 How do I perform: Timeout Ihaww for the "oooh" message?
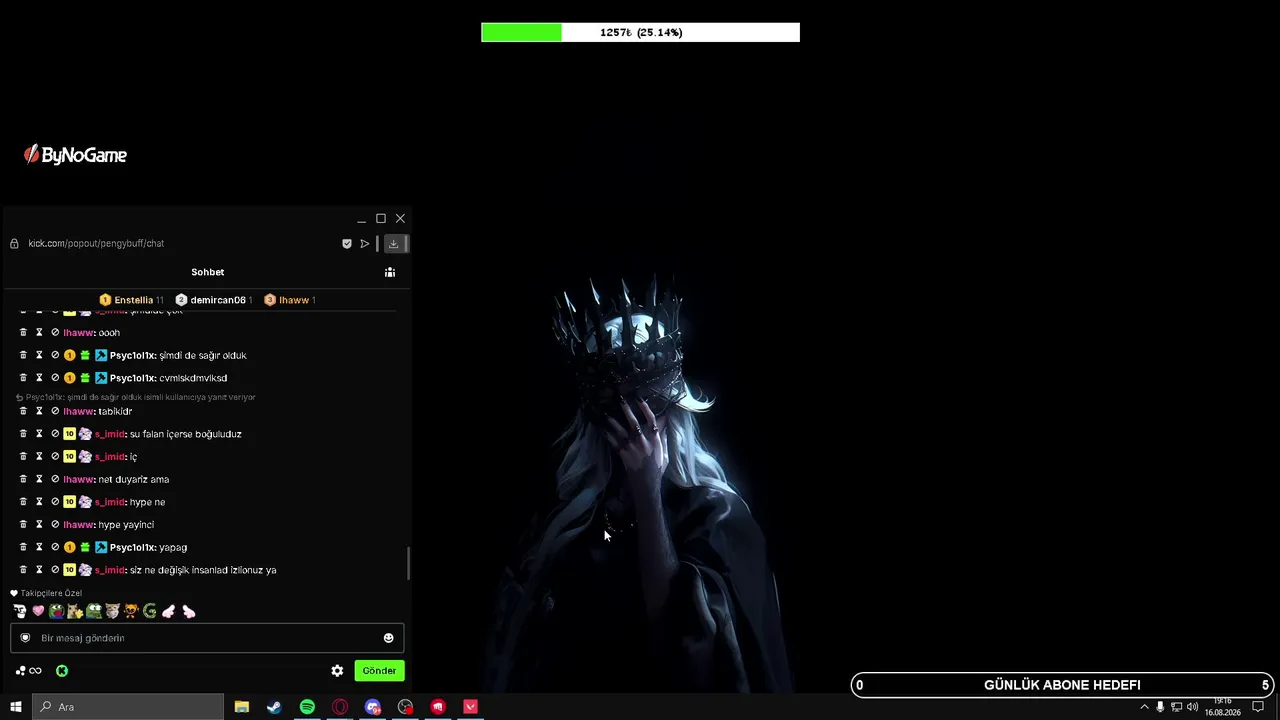coord(40,332)
